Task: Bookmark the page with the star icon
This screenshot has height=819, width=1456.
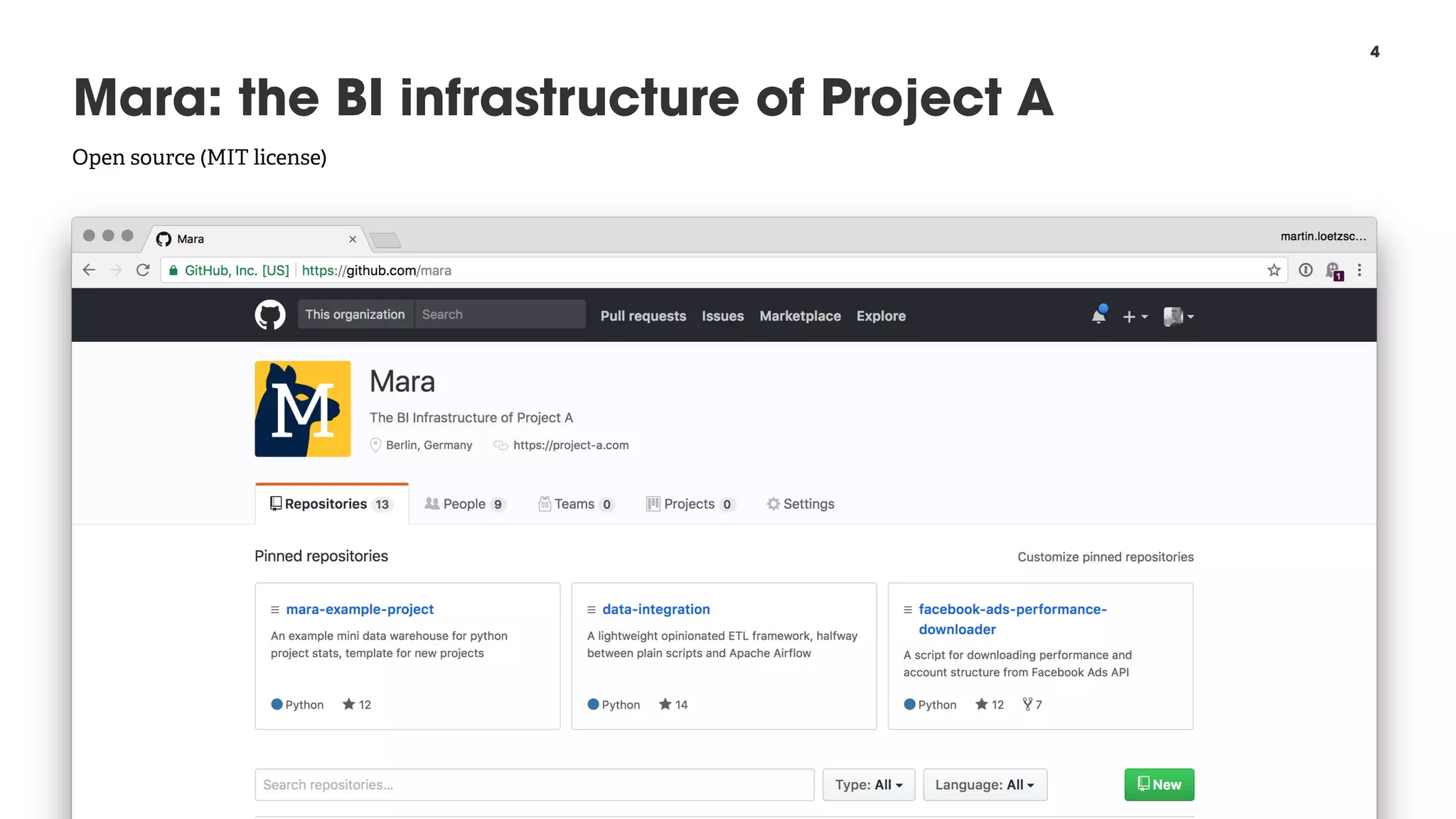Action: click(x=1273, y=270)
